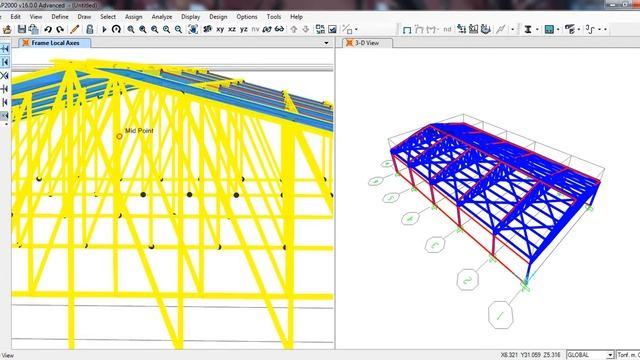Click the bottom grid bubble in 3-D View
This screenshot has width=640, height=360.
[x=500, y=315]
